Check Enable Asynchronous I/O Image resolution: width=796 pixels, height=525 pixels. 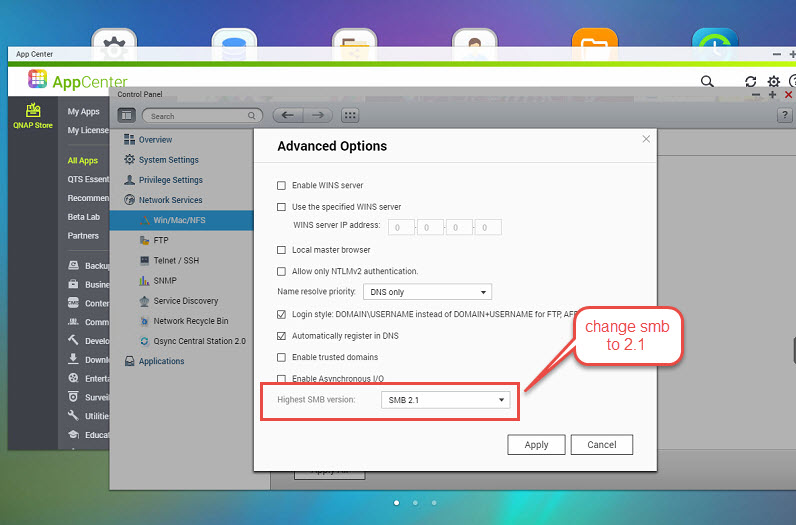(x=281, y=378)
